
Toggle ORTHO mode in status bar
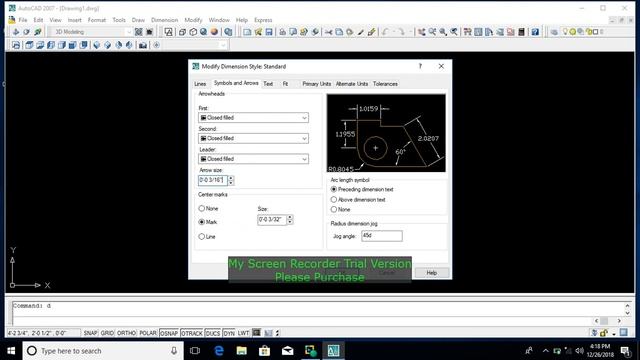[x=127, y=333]
